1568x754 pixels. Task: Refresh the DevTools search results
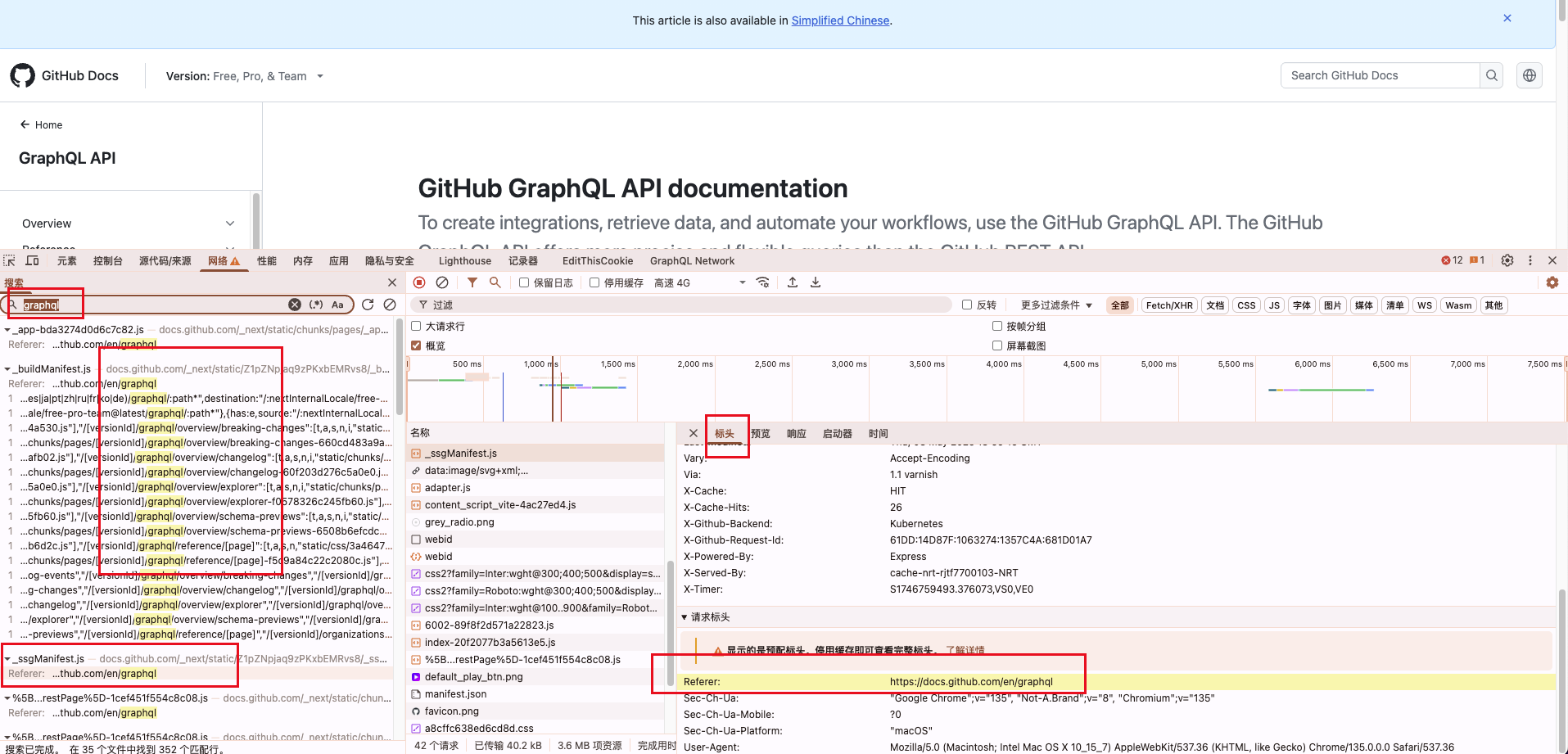pyautogui.click(x=368, y=305)
